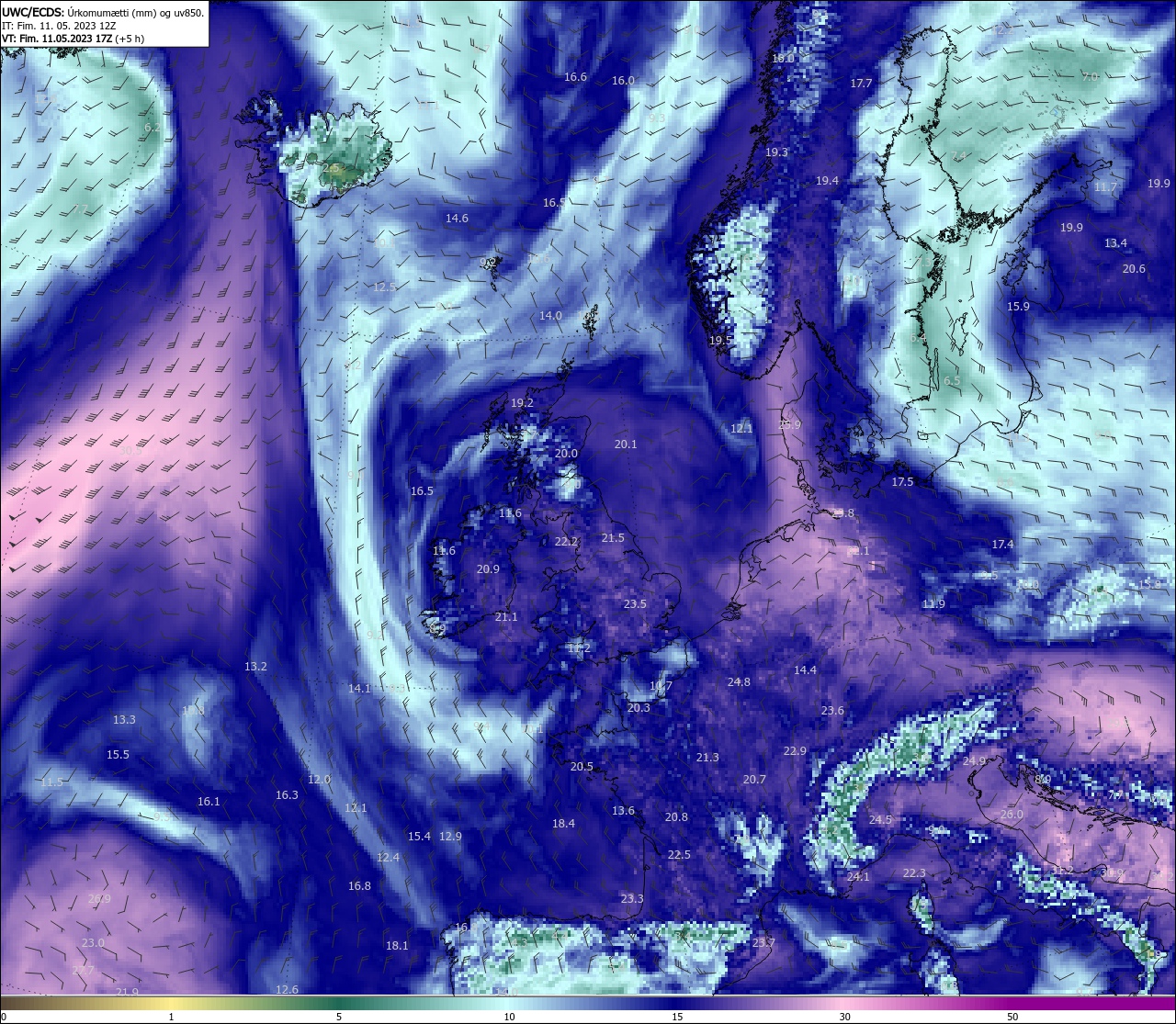Click the map value '22.5'

click(x=679, y=855)
